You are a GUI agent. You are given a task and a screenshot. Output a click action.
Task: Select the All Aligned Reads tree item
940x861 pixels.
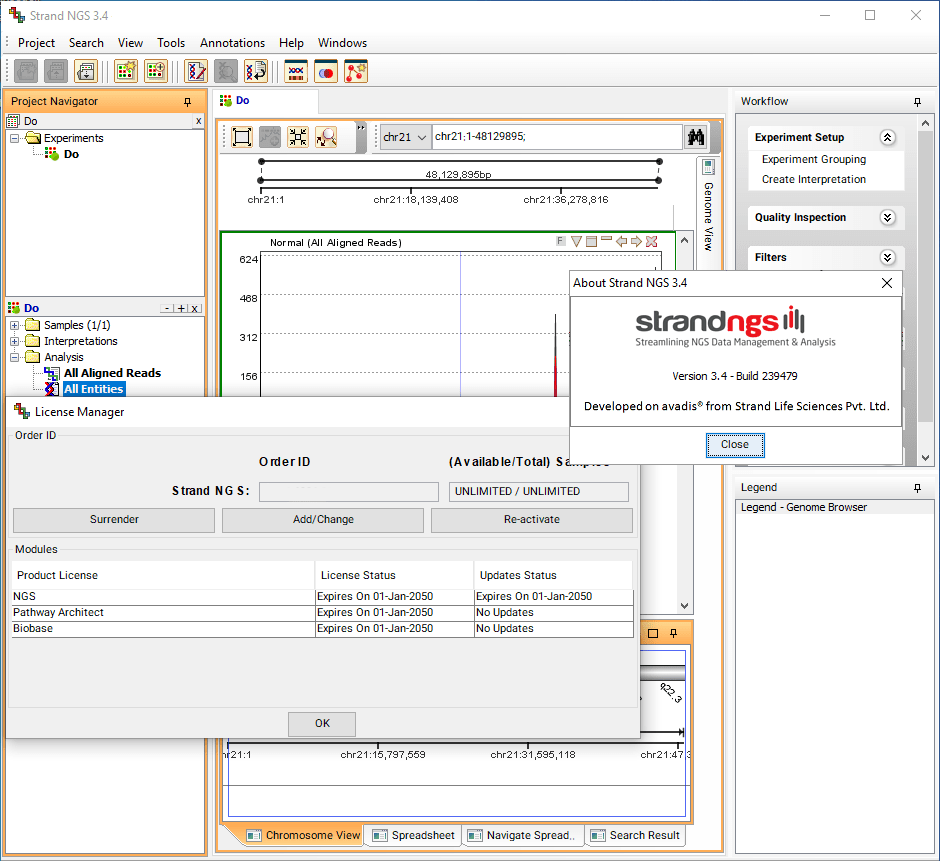click(112, 373)
